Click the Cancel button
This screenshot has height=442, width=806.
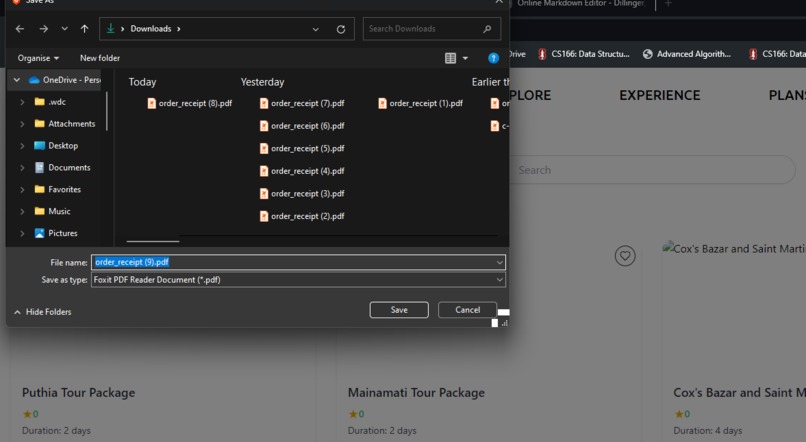[467, 310]
